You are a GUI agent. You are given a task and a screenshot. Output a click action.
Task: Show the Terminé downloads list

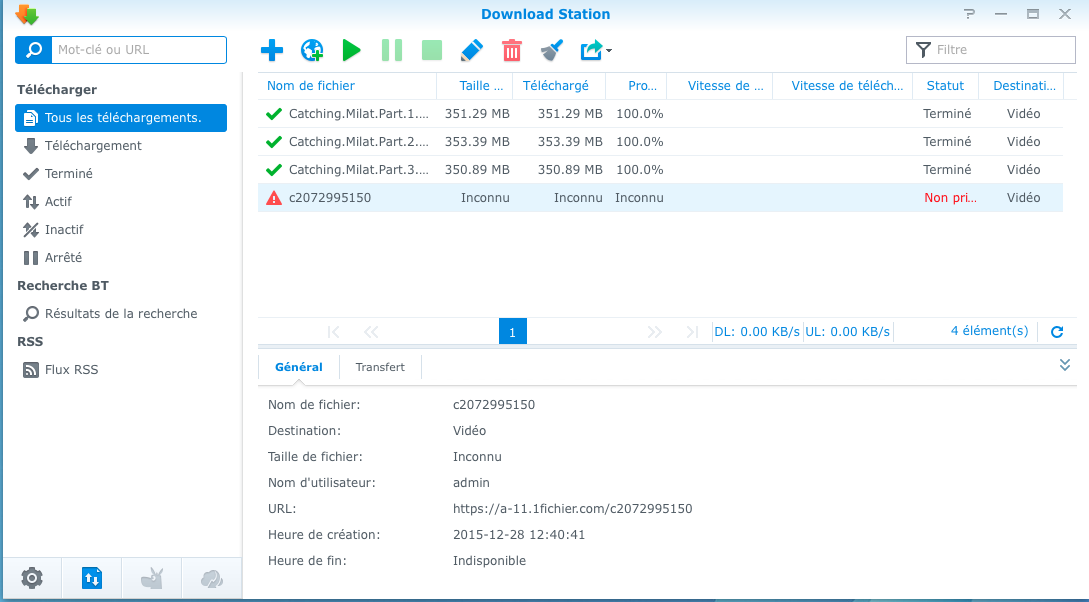68,174
